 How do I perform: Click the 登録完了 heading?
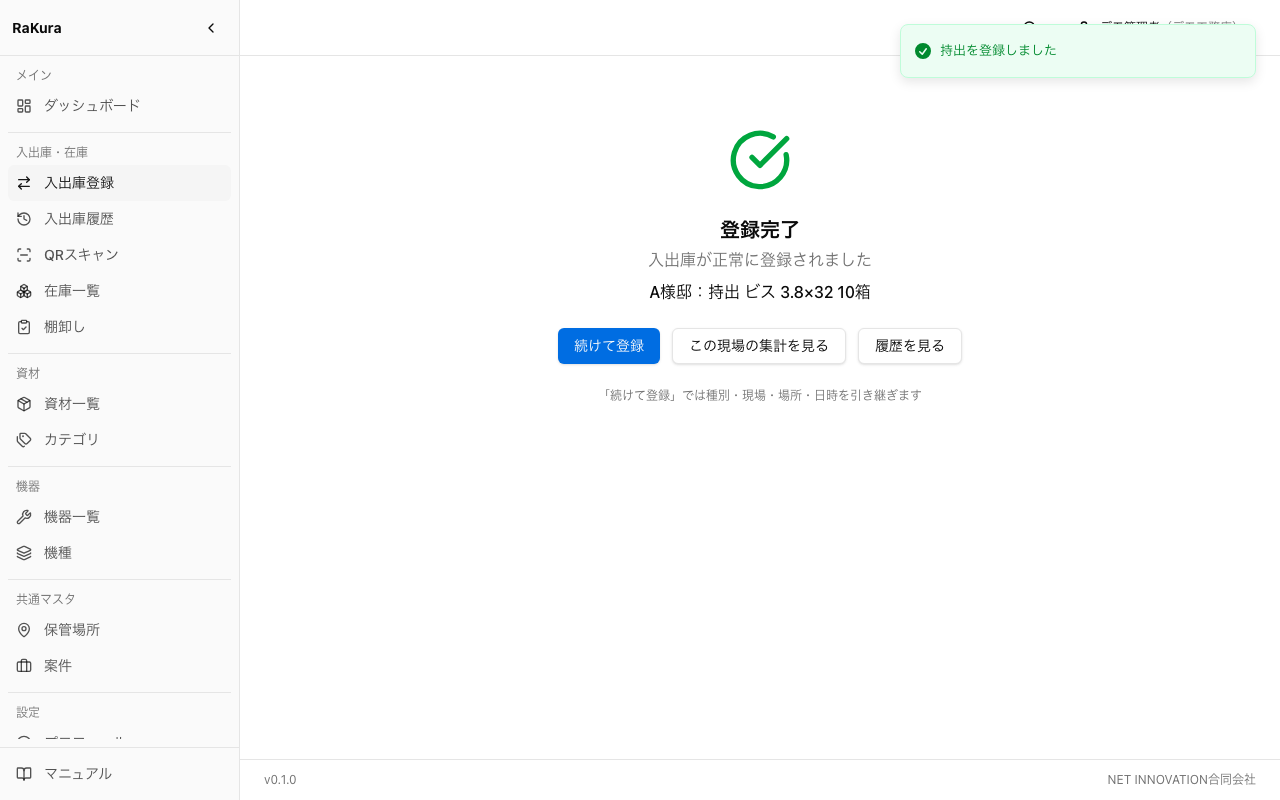pyautogui.click(x=760, y=229)
